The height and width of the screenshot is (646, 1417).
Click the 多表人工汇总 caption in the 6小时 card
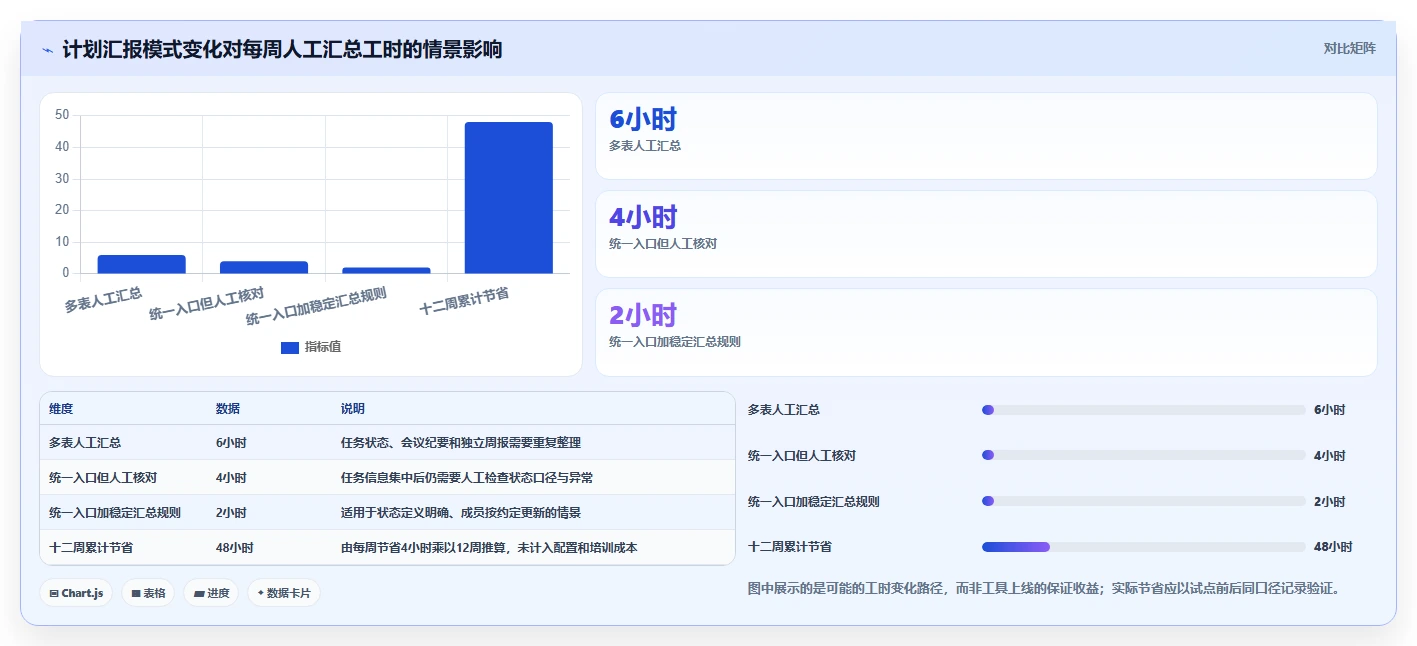[x=645, y=146]
